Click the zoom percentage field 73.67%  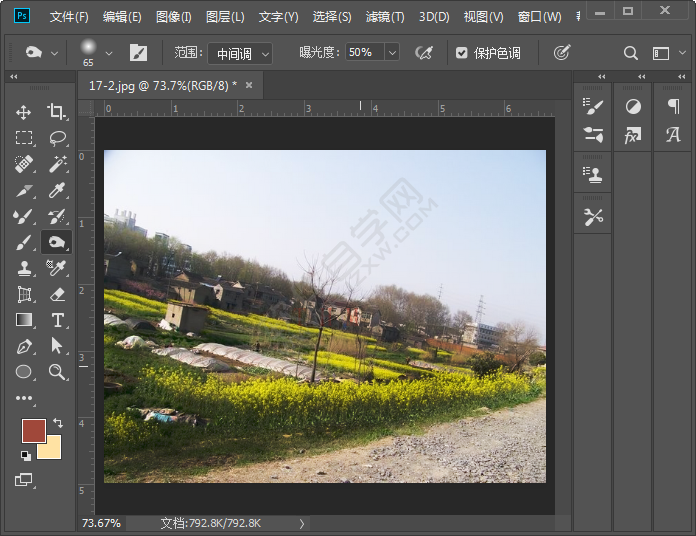pyautogui.click(x=101, y=523)
